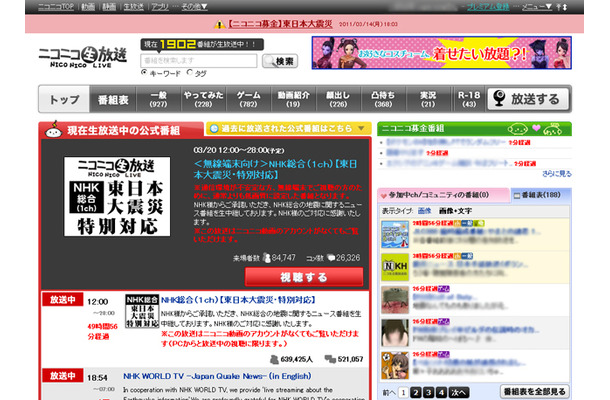Open ＜無線端末向け＞NHK総合(1ch) program link
610x400 pixels.
[275, 169]
